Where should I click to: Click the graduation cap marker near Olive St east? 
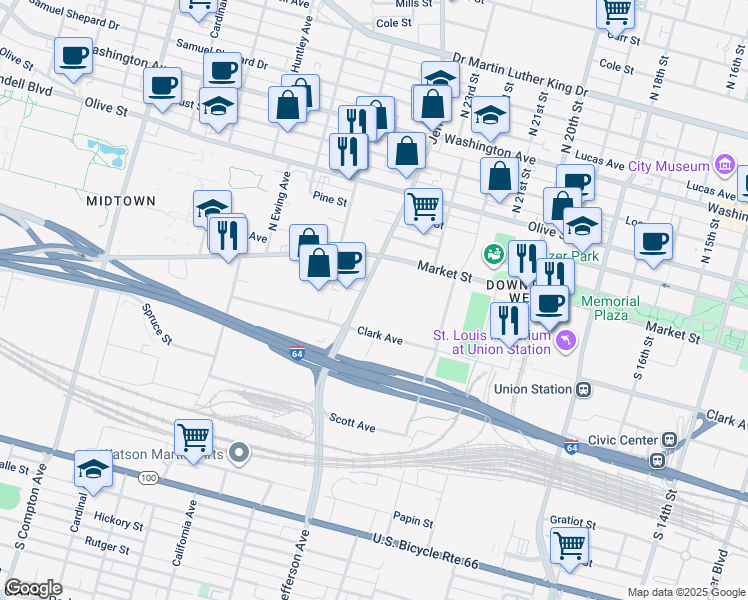582,226
